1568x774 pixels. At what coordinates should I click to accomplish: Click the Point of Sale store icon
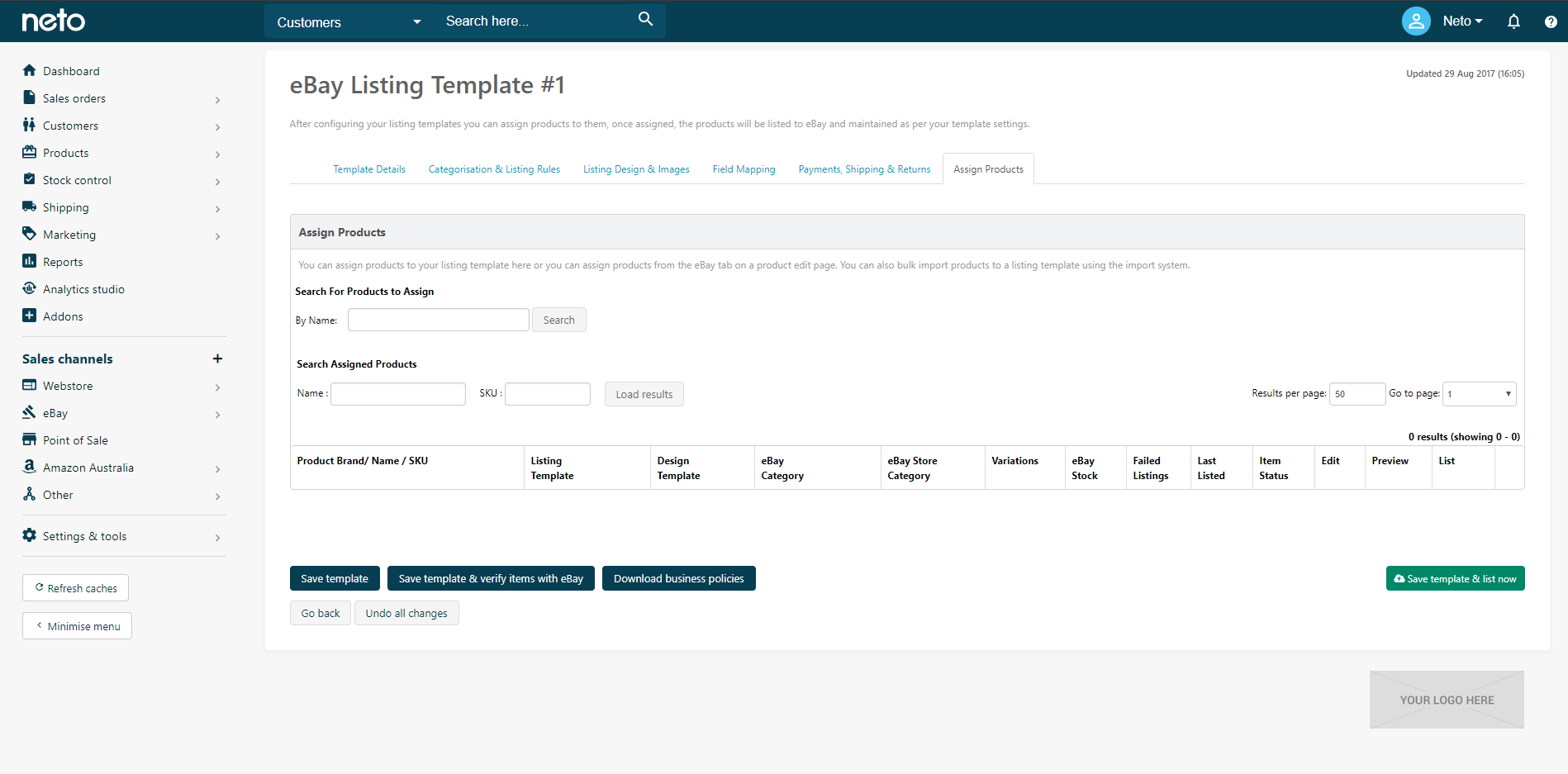point(30,439)
